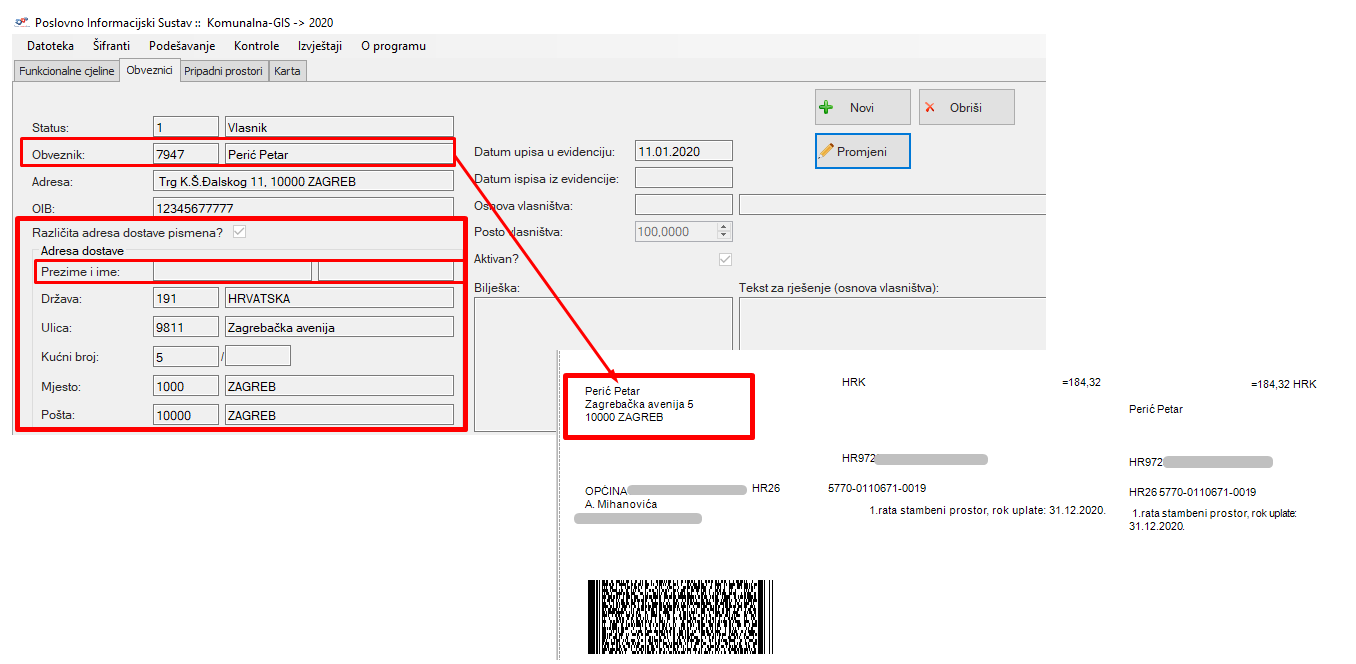Image resolution: width=1356 pixels, height=664 pixels.
Task: Click the 'Datum upisa u evidenciju' date field
Action: (x=684, y=151)
